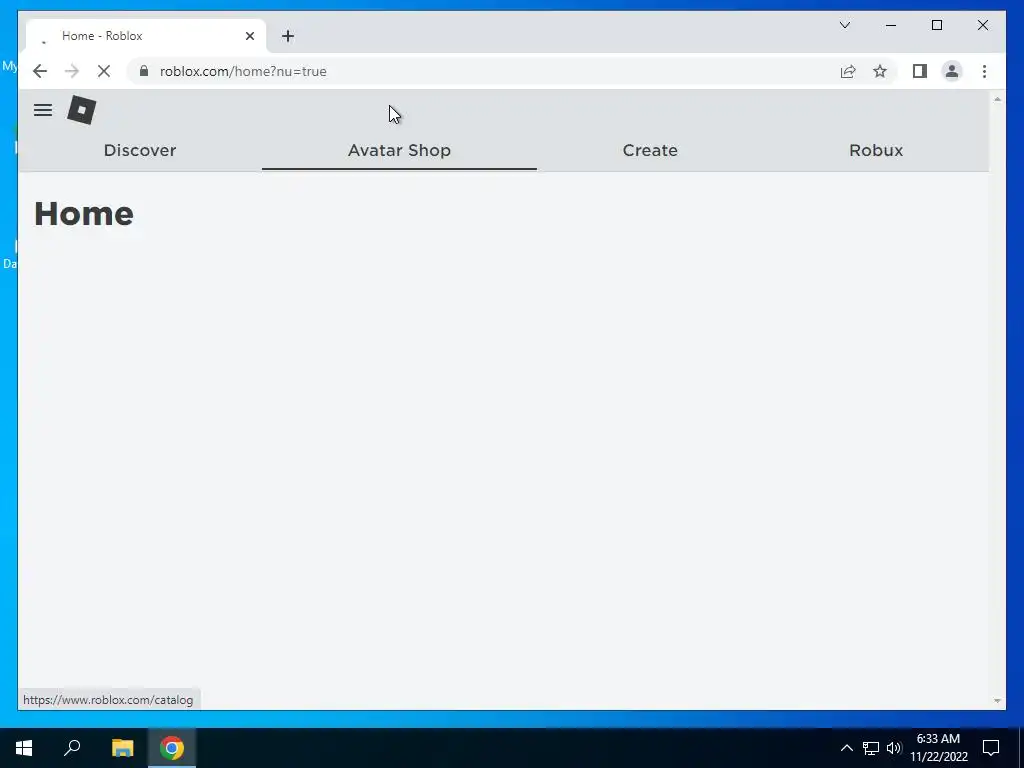Close the Home - Roblox tab

pyautogui.click(x=249, y=36)
